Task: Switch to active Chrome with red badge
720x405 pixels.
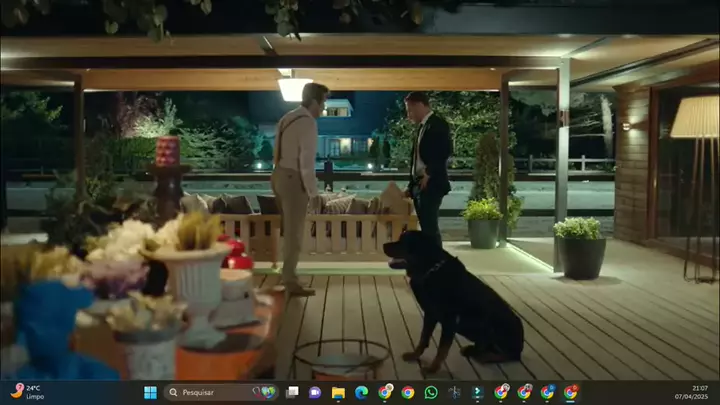Action: [x=571, y=392]
